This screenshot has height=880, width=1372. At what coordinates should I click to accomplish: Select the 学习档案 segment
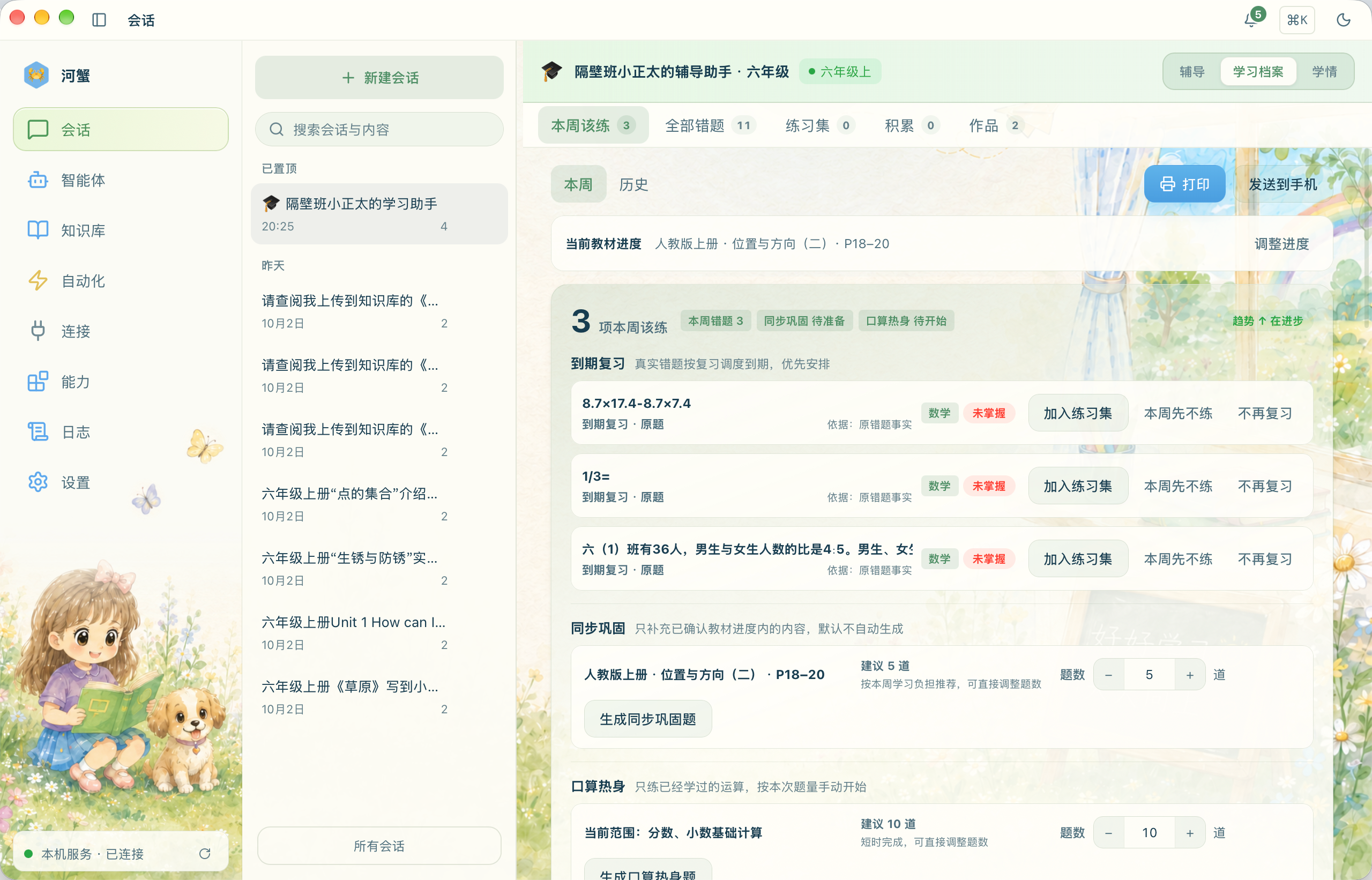tap(1258, 71)
